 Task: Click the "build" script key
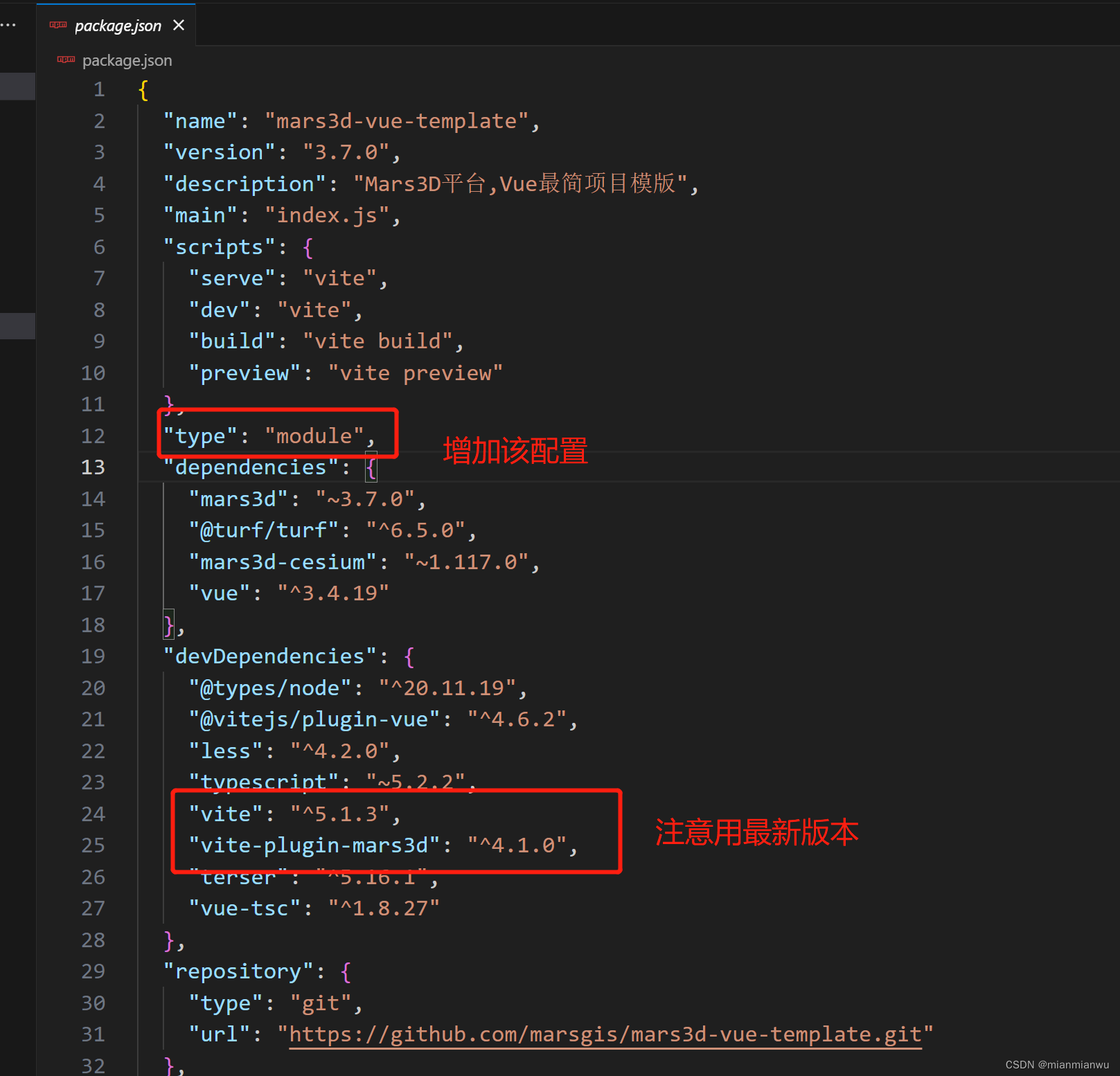[232, 341]
